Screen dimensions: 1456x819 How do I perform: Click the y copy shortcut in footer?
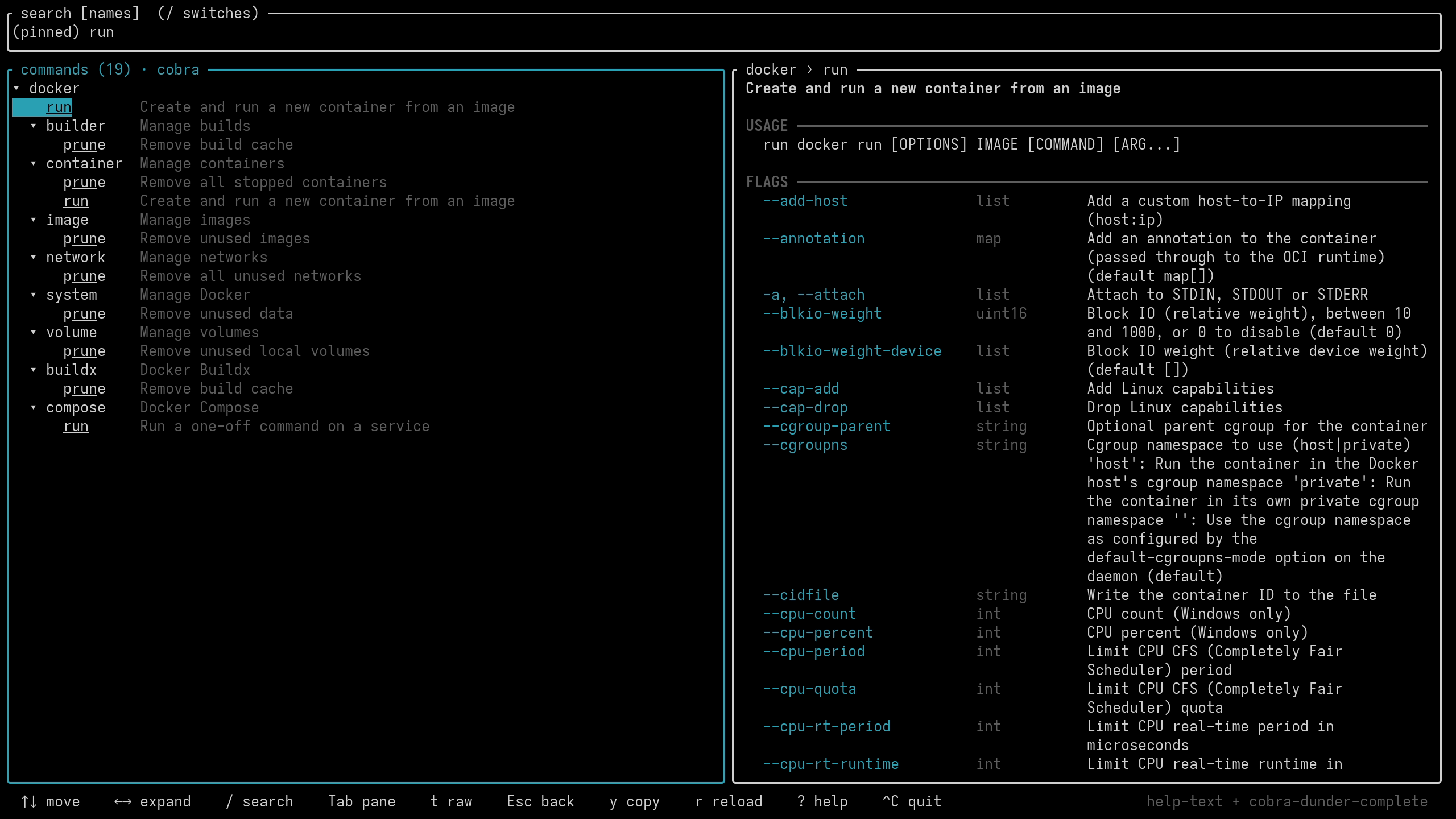[x=635, y=802]
